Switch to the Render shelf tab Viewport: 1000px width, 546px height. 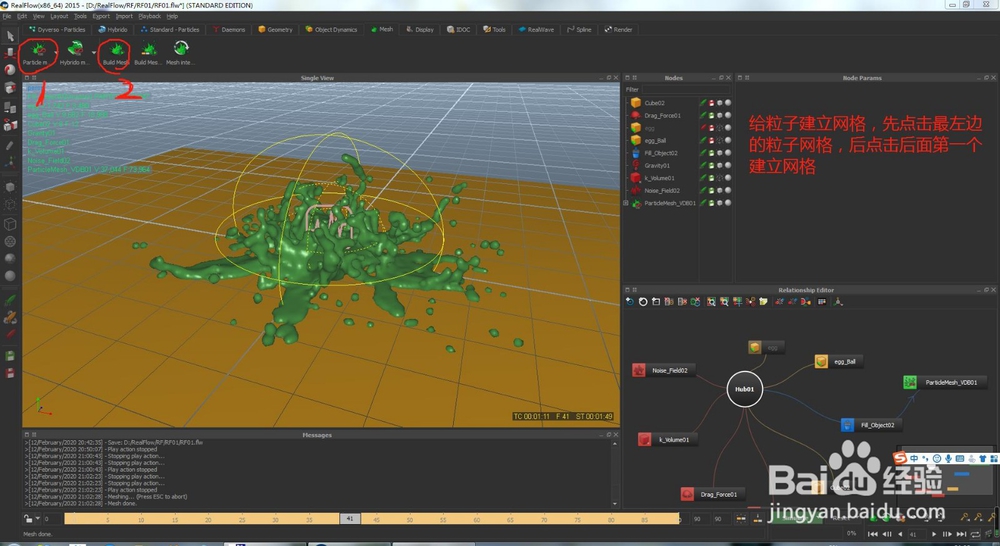[x=619, y=29]
